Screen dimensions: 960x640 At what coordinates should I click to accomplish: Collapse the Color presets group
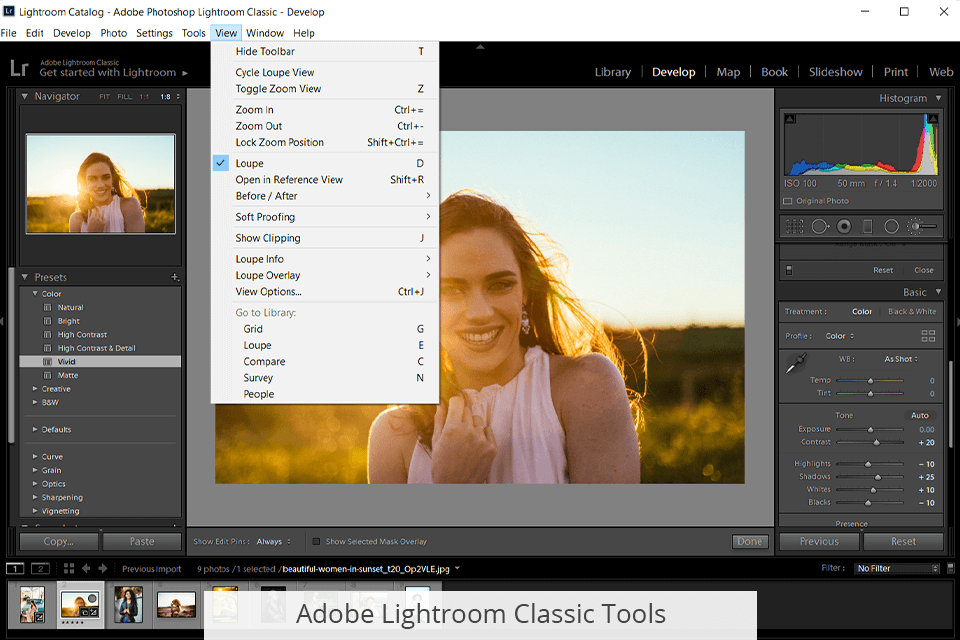[35, 294]
